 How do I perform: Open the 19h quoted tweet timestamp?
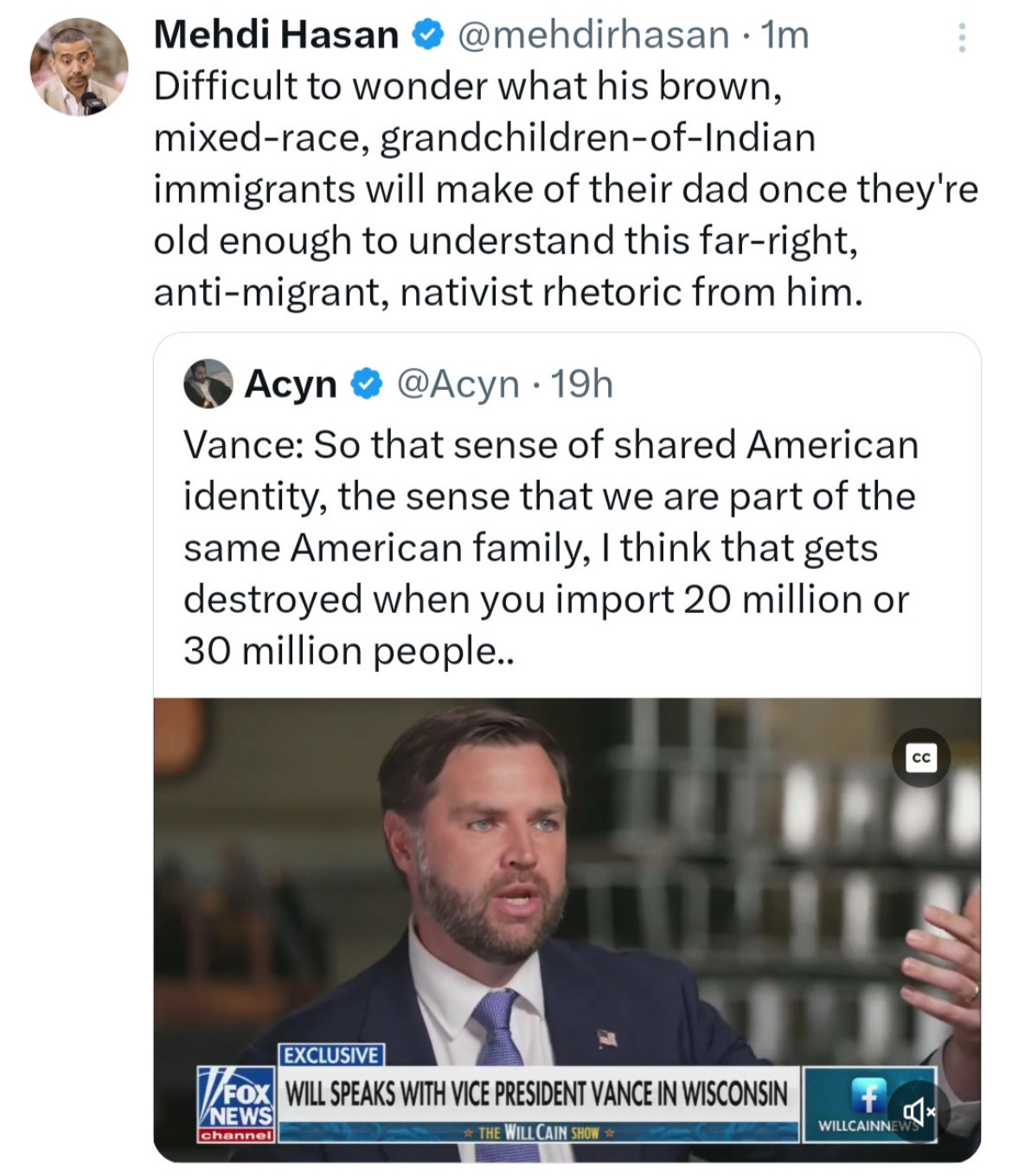pos(581,384)
